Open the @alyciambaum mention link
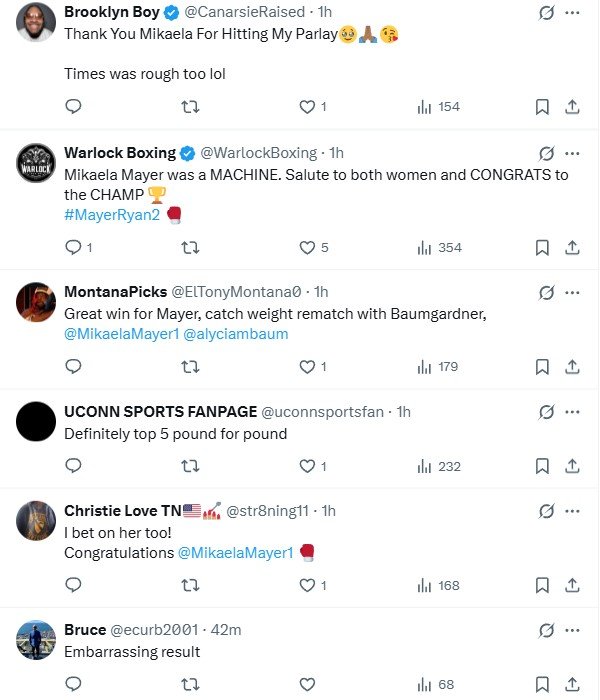600x700 pixels. tap(236, 334)
